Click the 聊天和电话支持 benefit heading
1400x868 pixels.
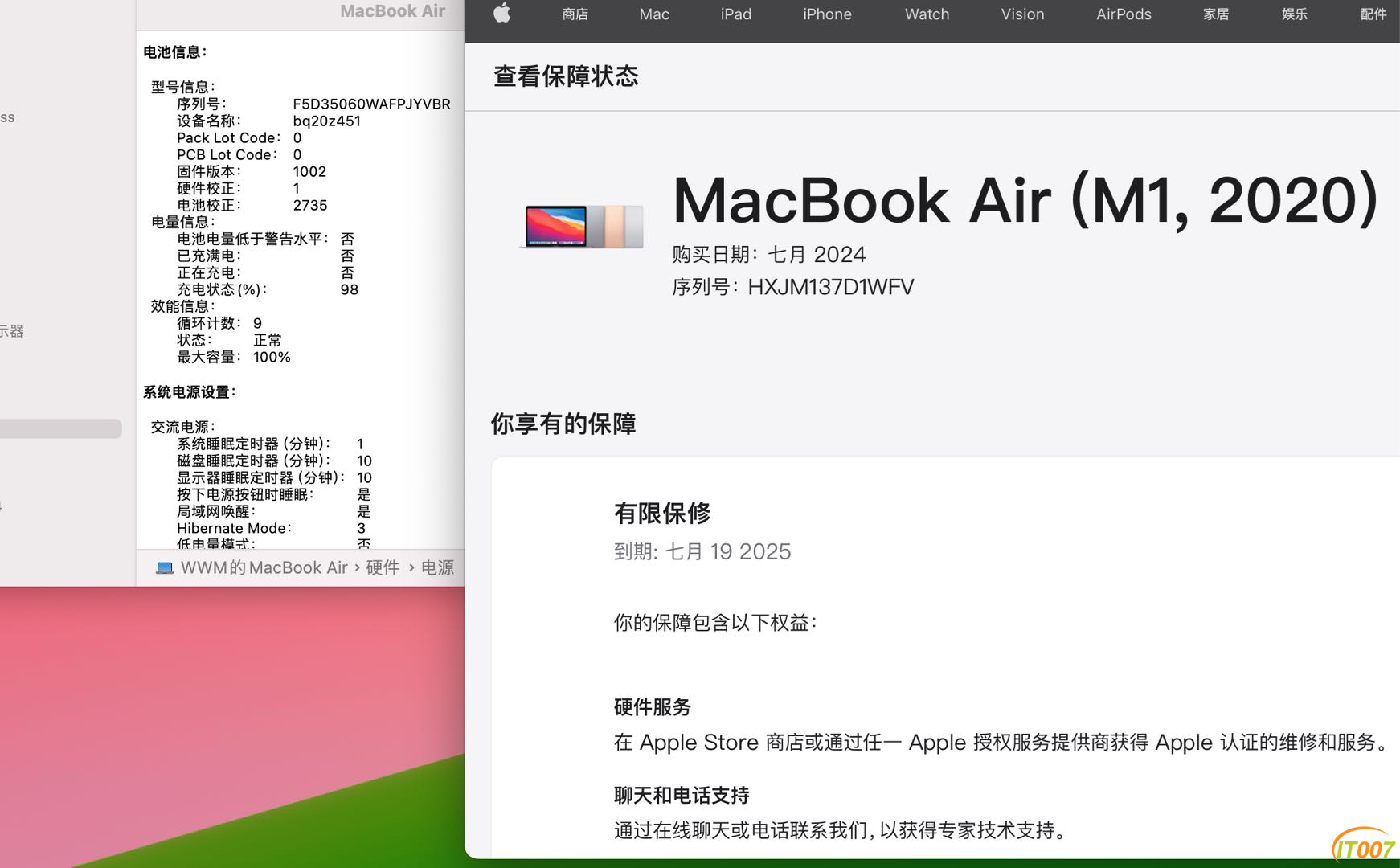click(x=682, y=796)
